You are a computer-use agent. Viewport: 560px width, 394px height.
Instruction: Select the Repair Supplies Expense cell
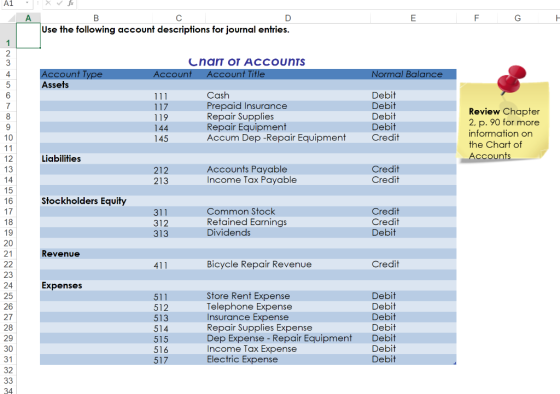pyautogui.click(x=288, y=328)
